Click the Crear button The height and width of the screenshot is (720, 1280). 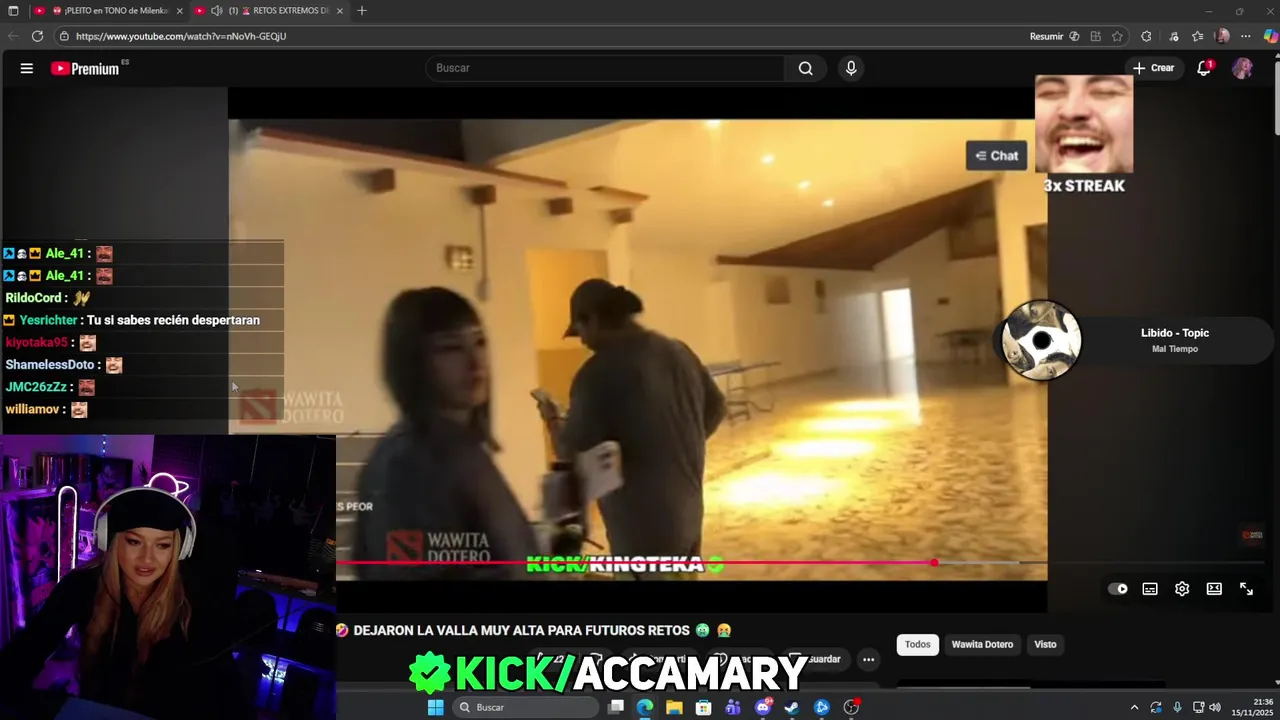click(1154, 68)
